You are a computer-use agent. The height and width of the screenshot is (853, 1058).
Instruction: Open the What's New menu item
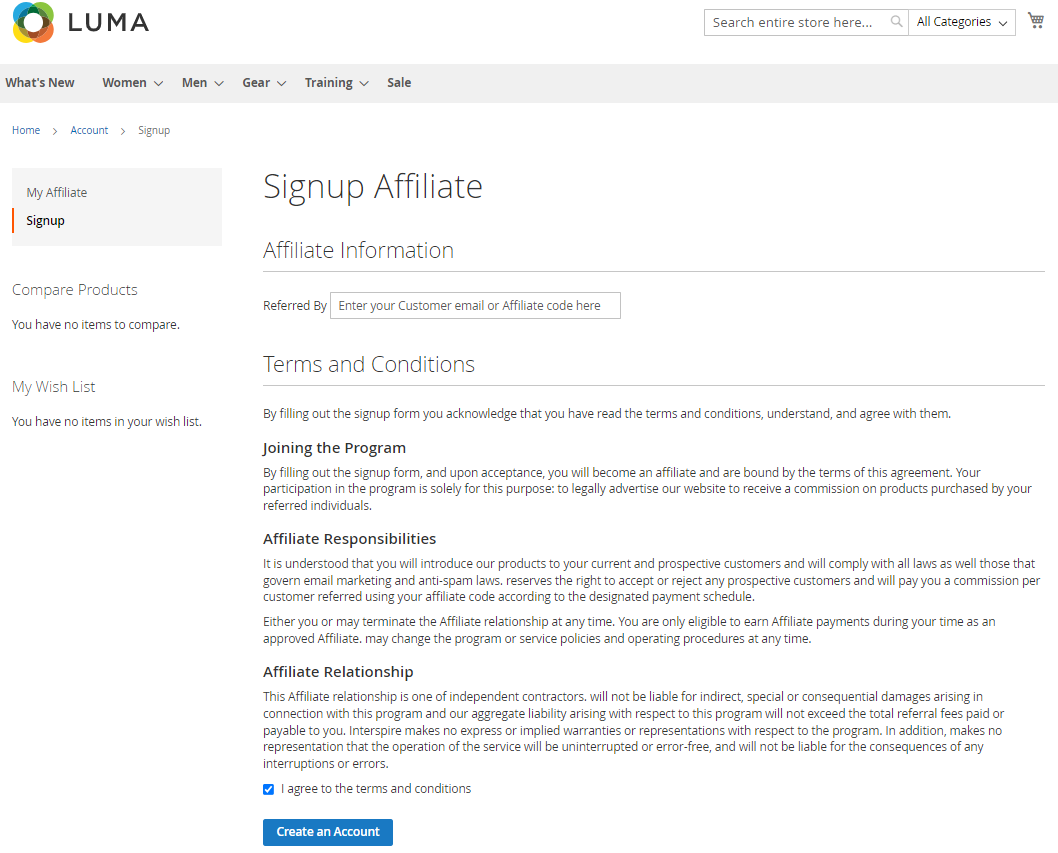tap(40, 83)
